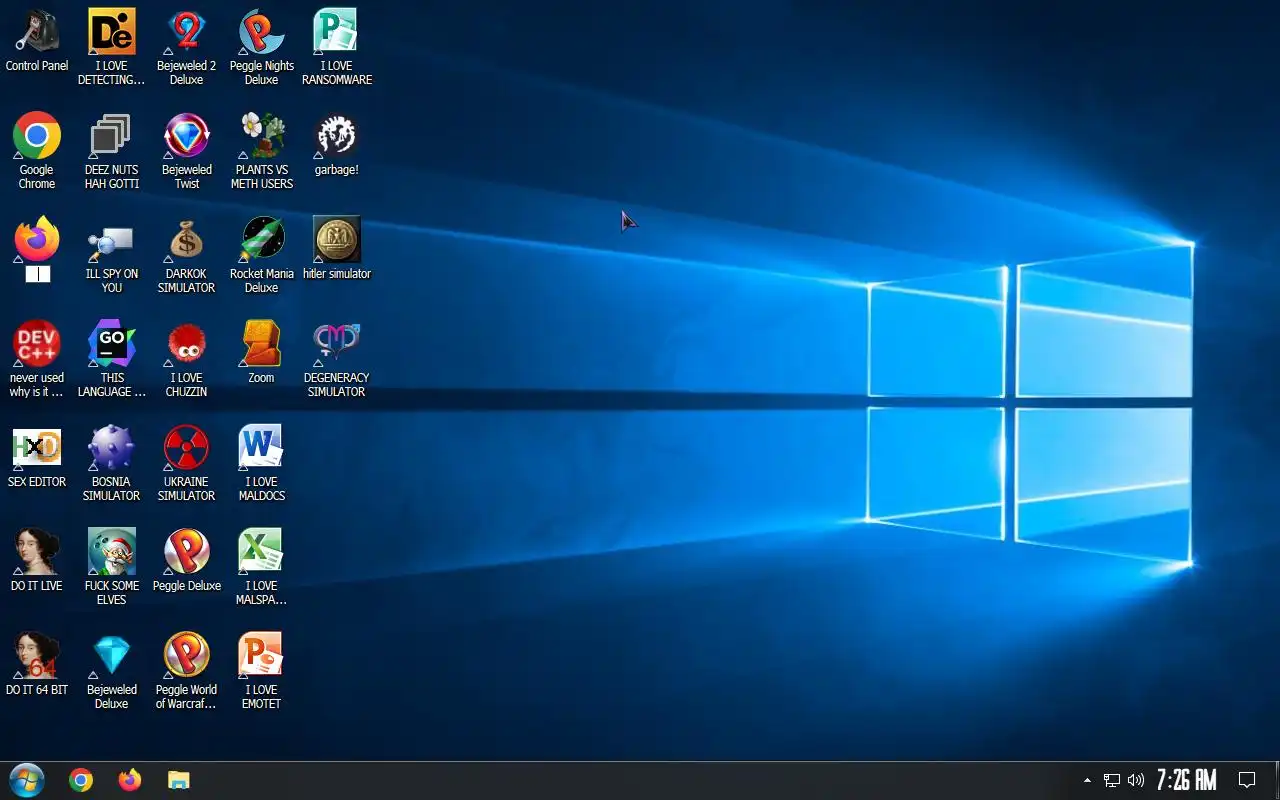
Task: Open the Control Panel desktop icon
Action: pos(37,32)
